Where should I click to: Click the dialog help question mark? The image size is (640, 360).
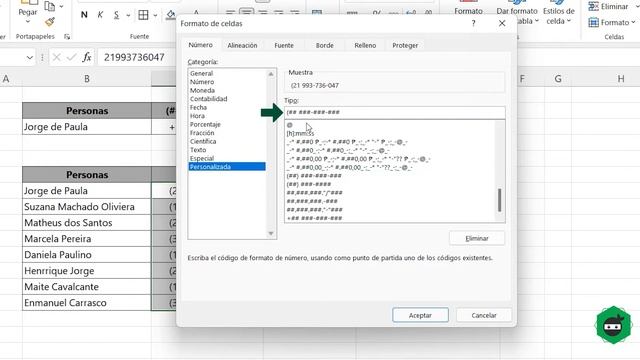click(x=473, y=24)
